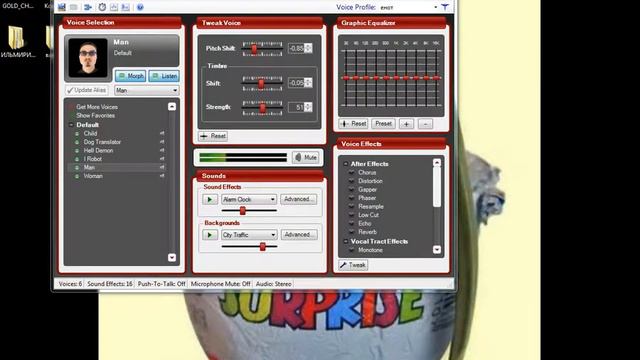Click the Timbre Shift slider
This screenshot has height=360, width=640.
click(x=262, y=83)
